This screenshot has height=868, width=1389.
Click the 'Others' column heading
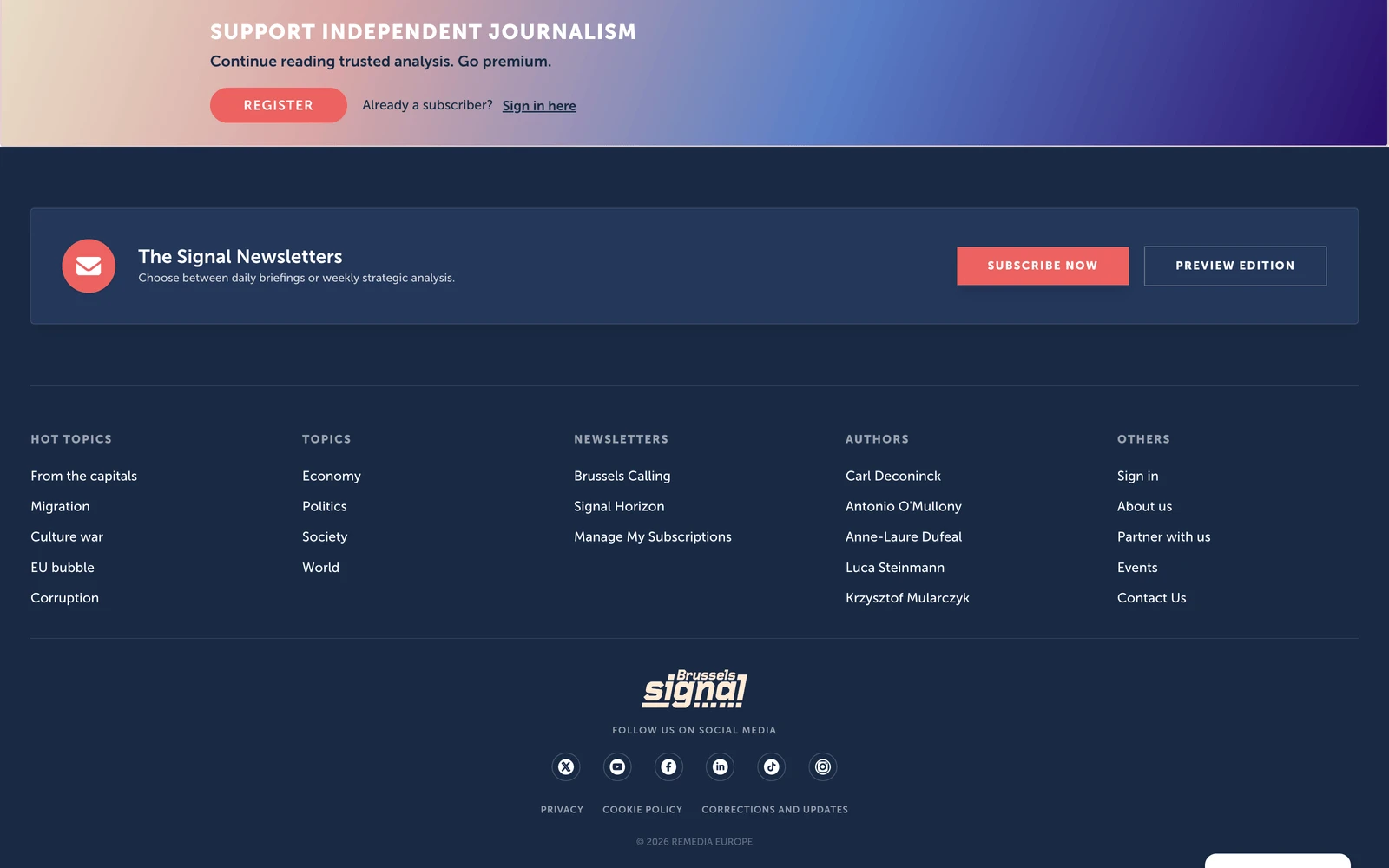pyautogui.click(x=1144, y=439)
